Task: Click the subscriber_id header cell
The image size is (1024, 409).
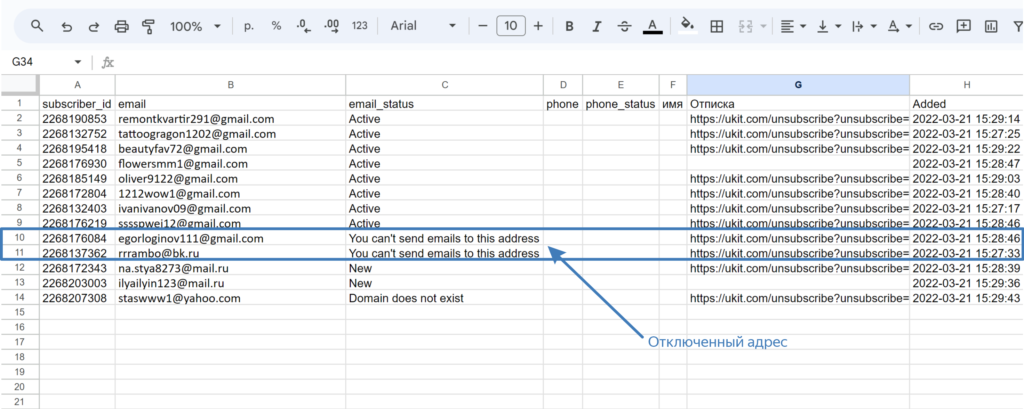Action: [x=78, y=103]
